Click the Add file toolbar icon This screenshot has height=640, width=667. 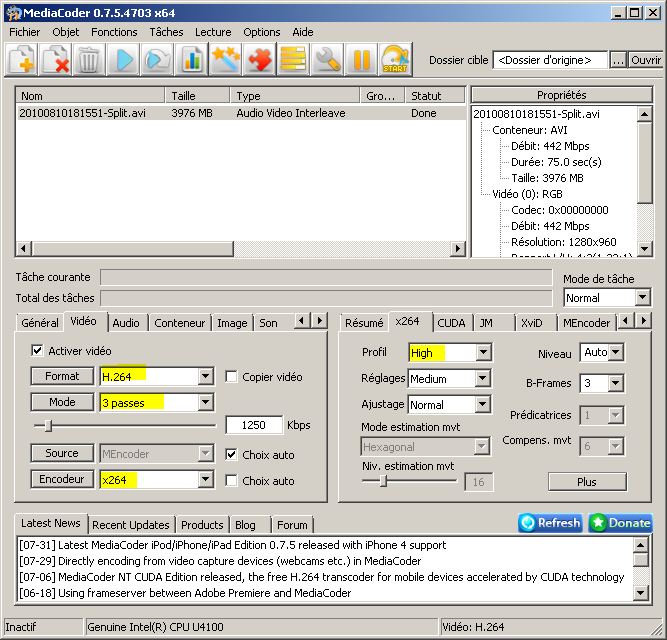21,60
